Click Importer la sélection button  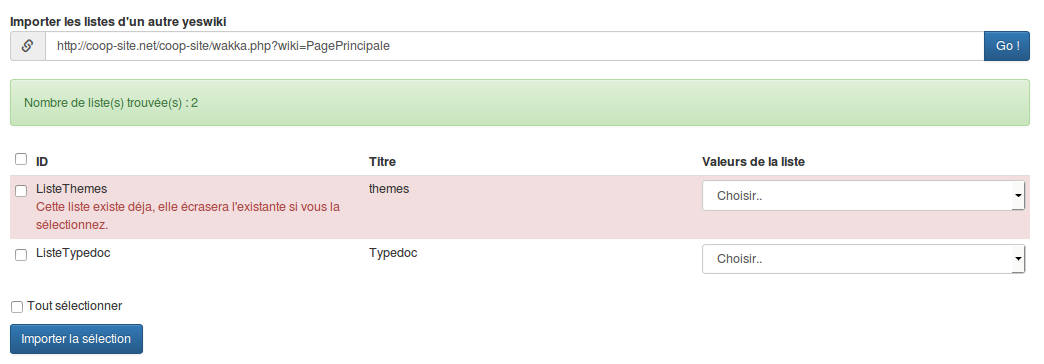76,339
